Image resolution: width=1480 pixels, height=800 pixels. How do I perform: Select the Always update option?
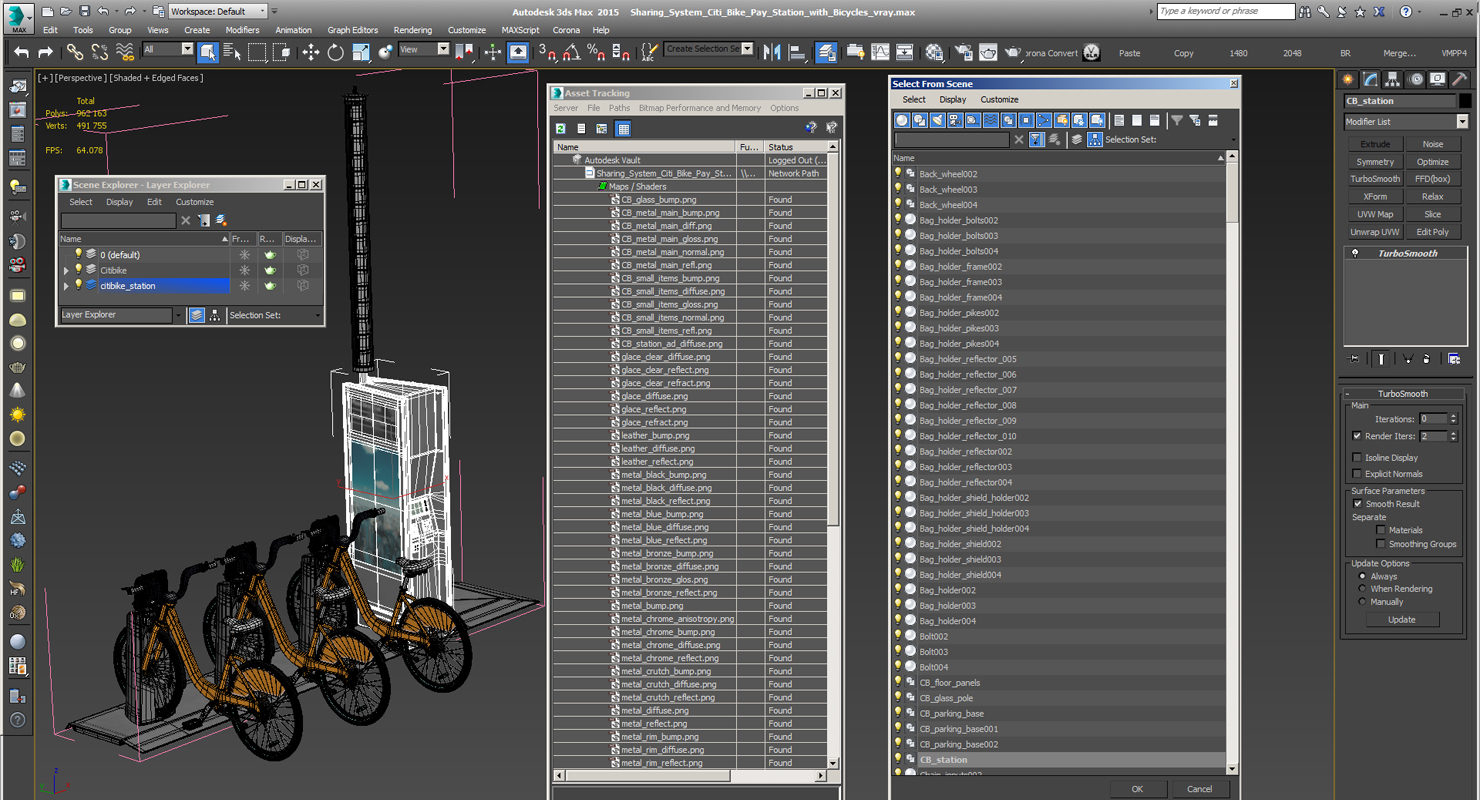[1362, 577]
